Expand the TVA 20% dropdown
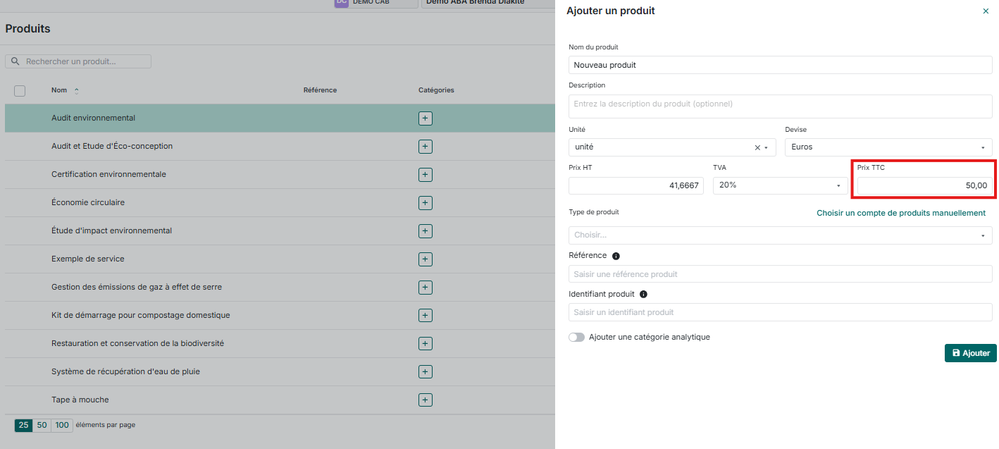 pyautogui.click(x=779, y=186)
